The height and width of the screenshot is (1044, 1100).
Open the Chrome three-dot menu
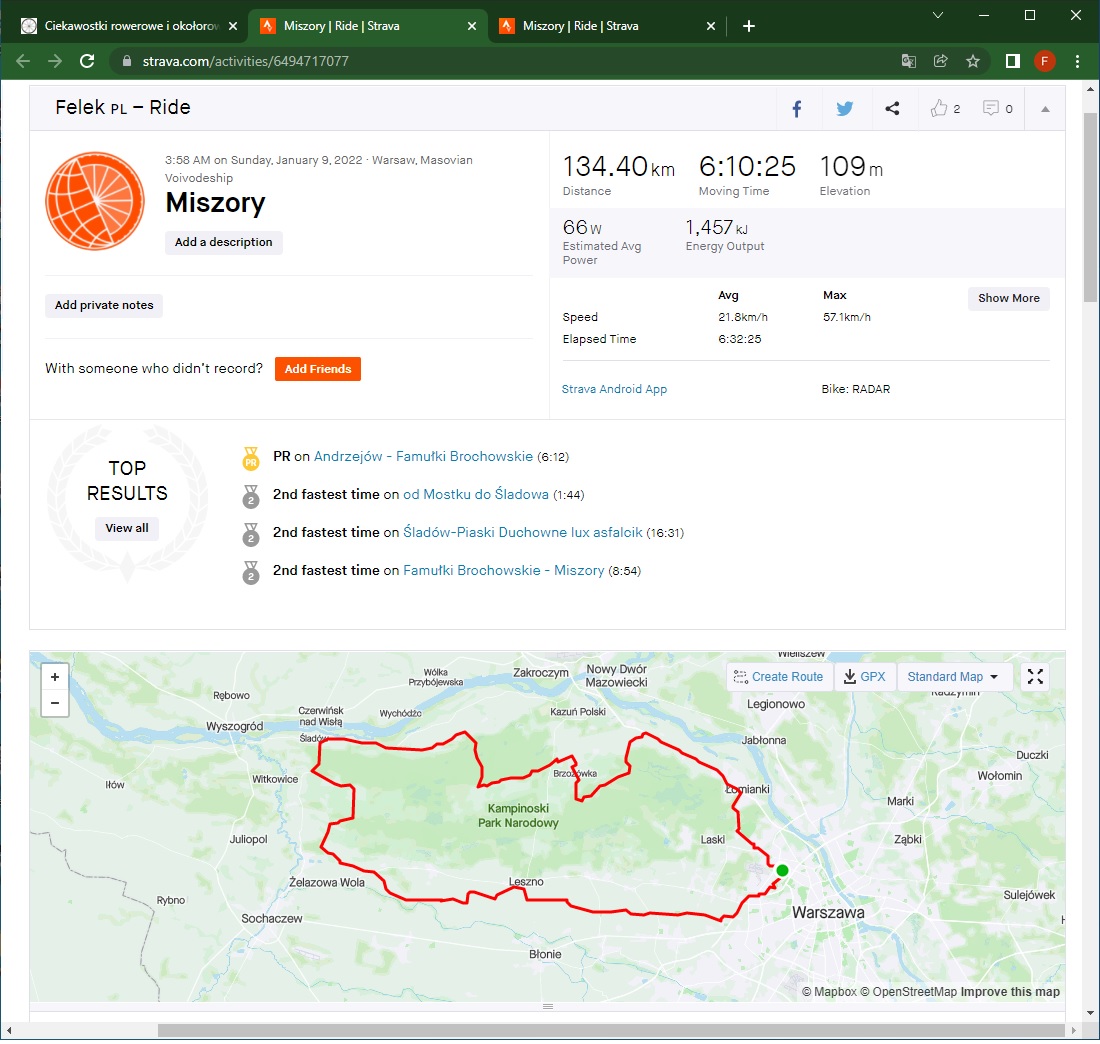pyautogui.click(x=1078, y=61)
